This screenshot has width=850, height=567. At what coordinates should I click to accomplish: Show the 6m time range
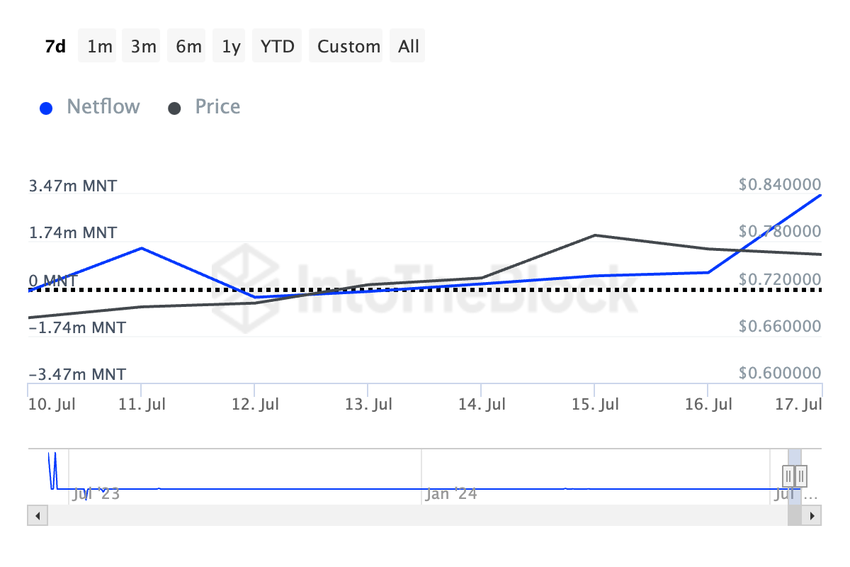(x=188, y=46)
